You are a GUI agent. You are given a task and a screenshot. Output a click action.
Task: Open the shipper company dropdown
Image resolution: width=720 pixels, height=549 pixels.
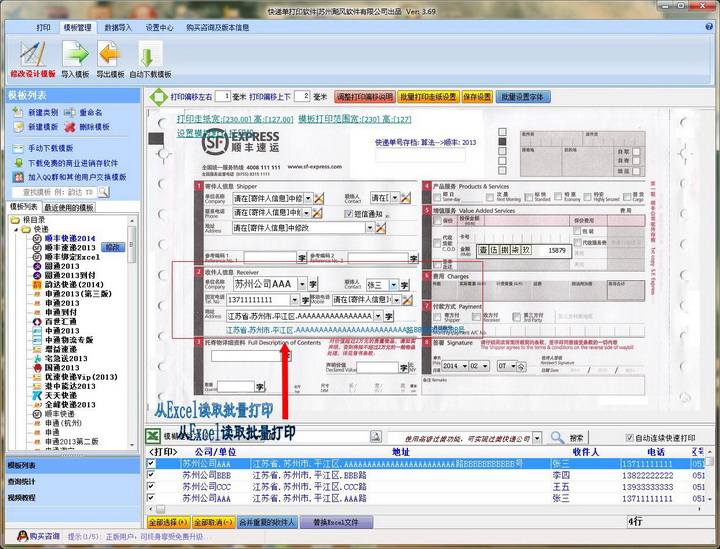coord(308,198)
